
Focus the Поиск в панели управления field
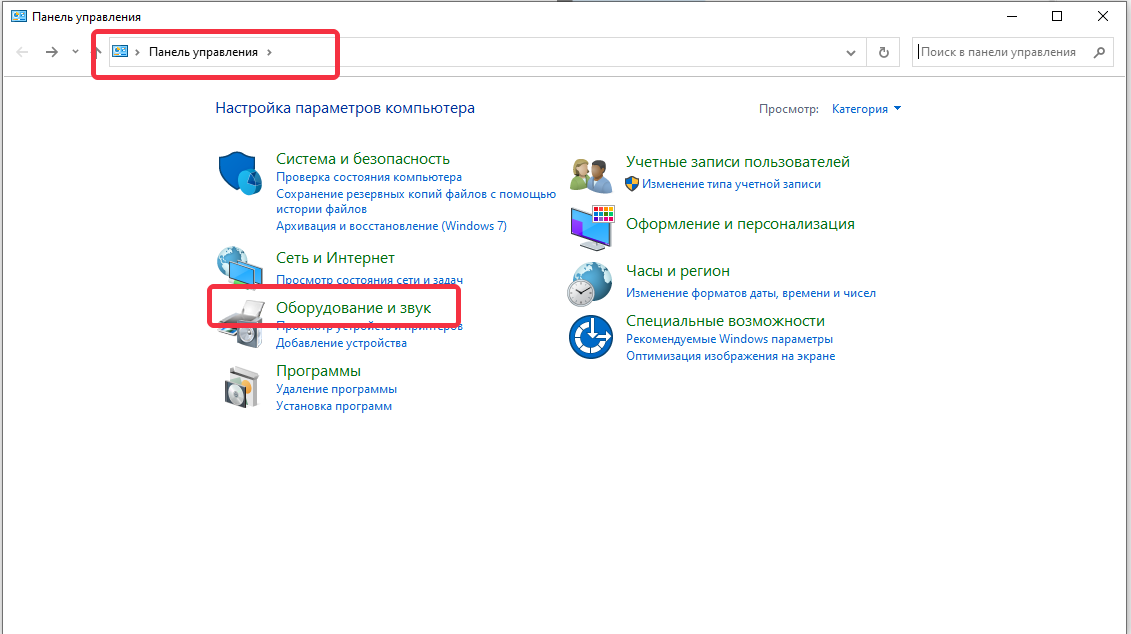coord(1013,52)
